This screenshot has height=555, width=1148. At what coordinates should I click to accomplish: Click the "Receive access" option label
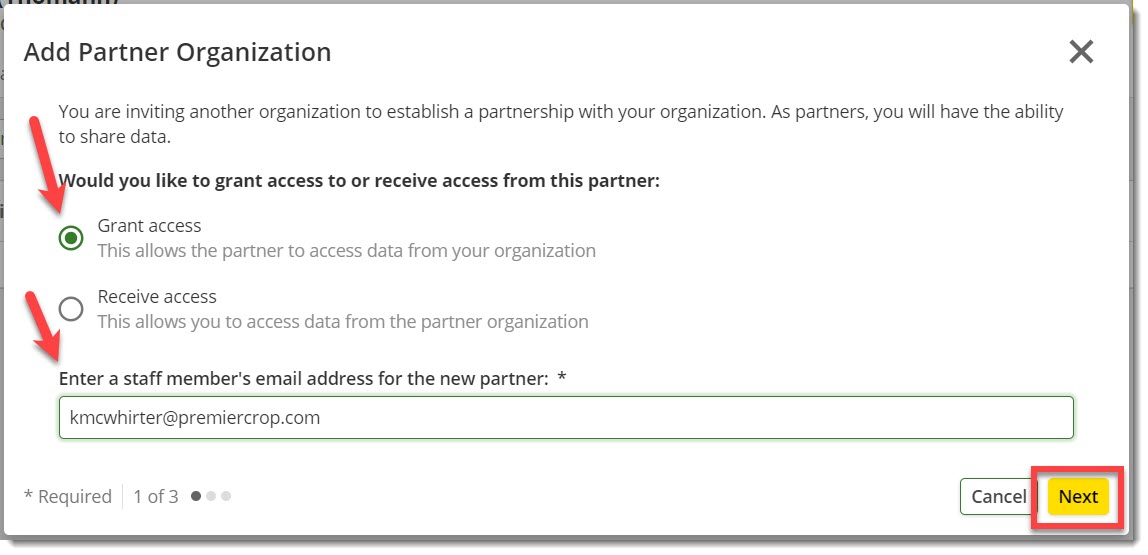(157, 297)
